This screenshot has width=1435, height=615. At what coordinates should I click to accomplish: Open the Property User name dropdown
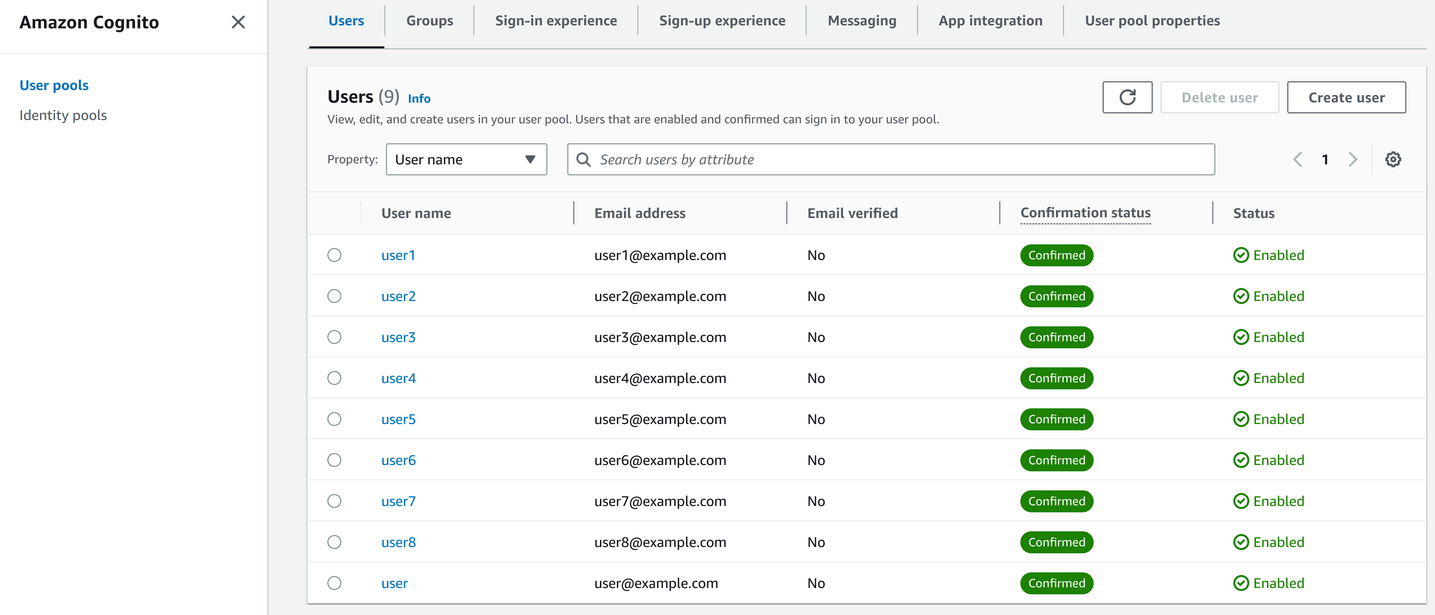[466, 159]
